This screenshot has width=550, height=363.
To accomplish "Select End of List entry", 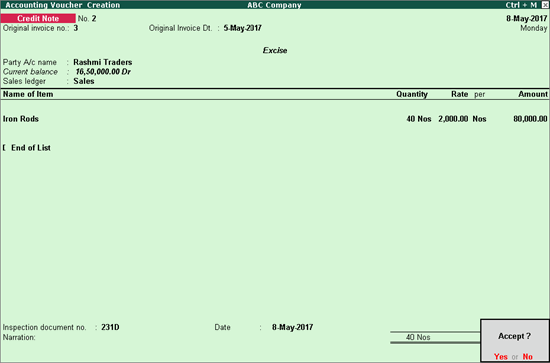I will pyautogui.click(x=31, y=148).
